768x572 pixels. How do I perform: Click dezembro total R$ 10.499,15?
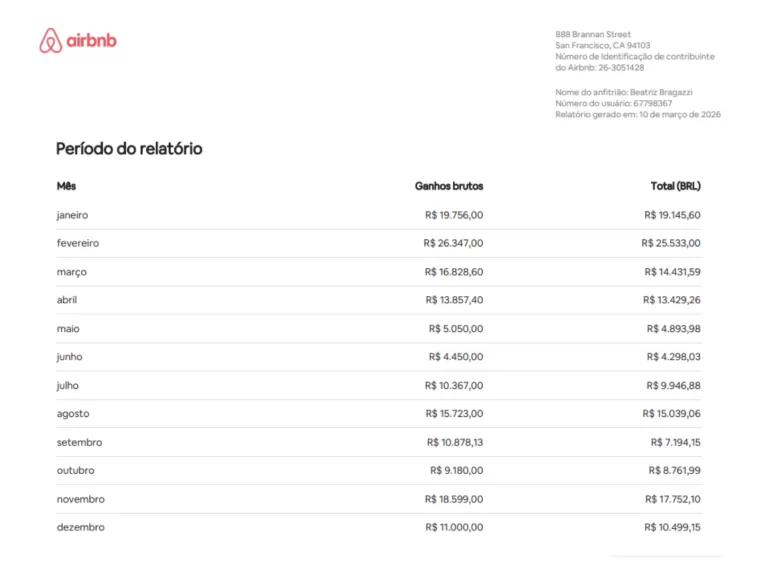672,528
